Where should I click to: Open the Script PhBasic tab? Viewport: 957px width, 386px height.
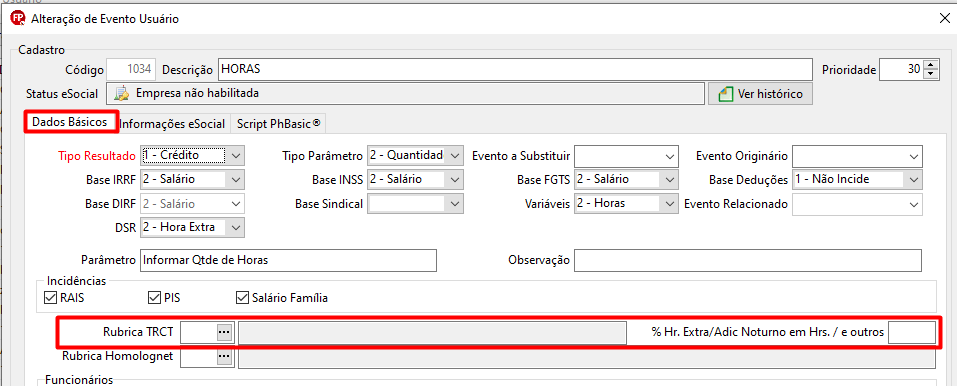point(278,124)
